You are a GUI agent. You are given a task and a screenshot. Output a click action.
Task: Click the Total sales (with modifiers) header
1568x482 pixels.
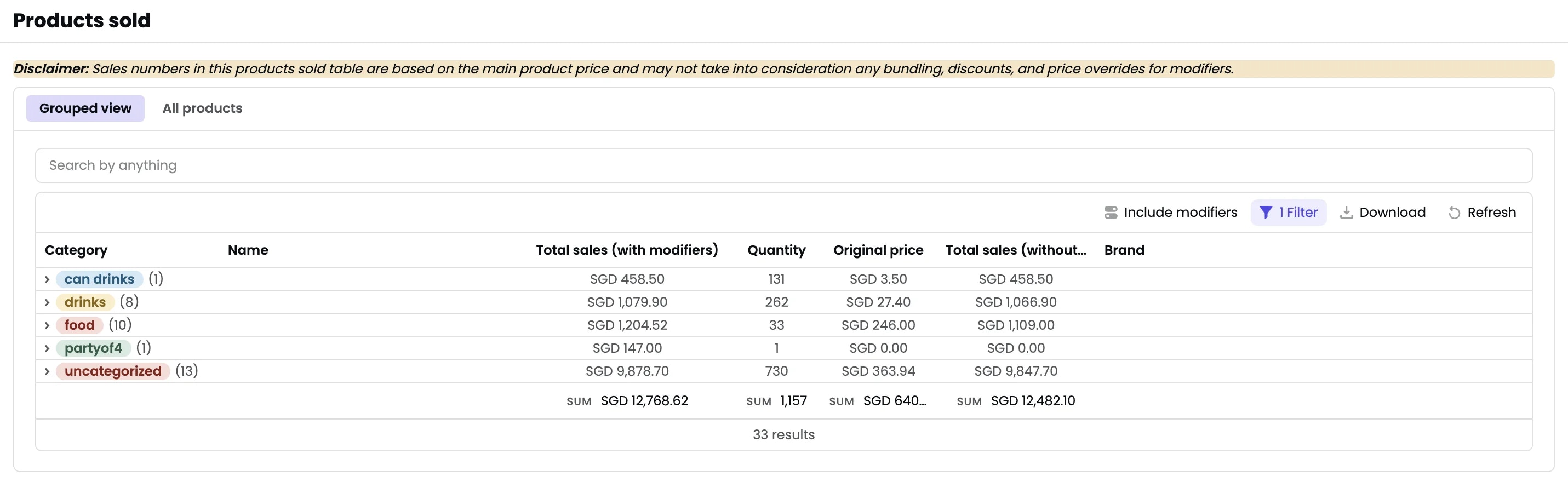point(627,250)
